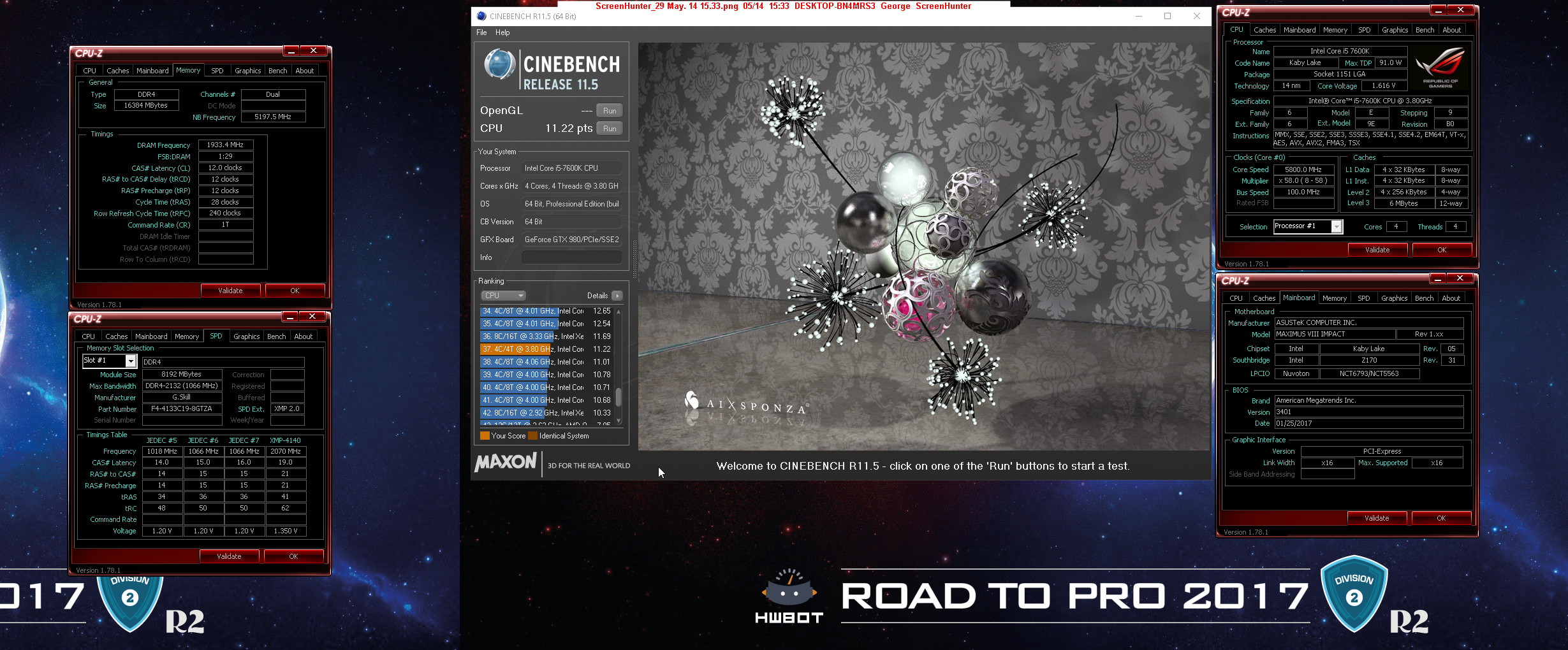Minimize the Cinebench window
The height and width of the screenshot is (650, 1568).
point(1138,16)
